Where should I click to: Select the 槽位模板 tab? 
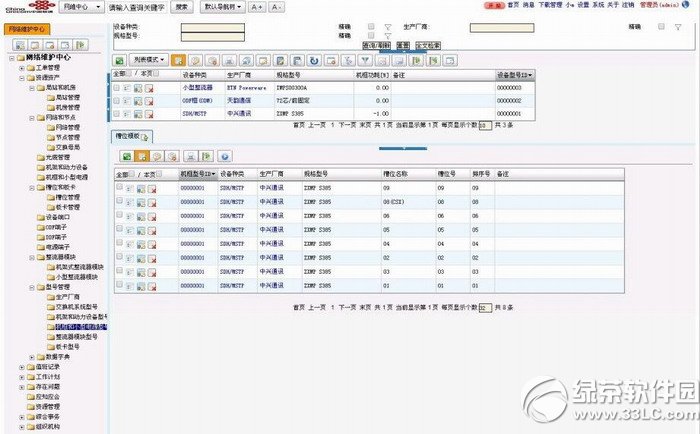(x=132, y=136)
